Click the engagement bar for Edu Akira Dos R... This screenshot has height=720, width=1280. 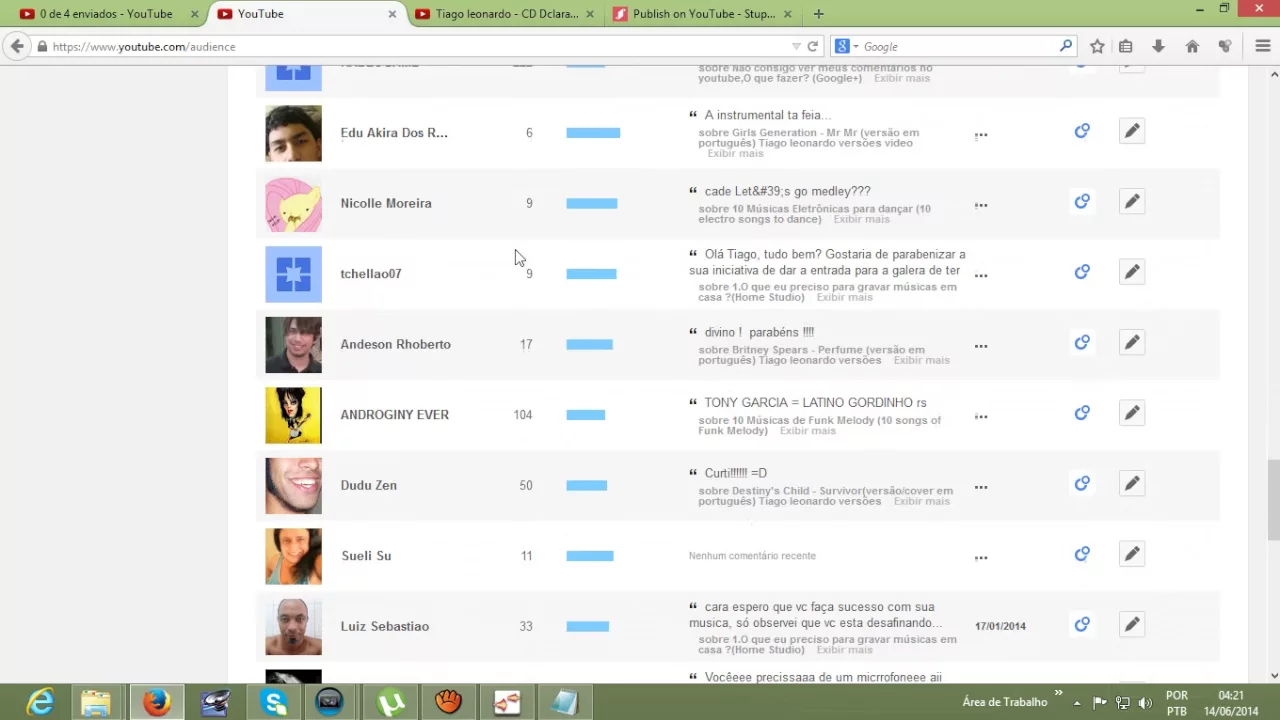click(593, 132)
